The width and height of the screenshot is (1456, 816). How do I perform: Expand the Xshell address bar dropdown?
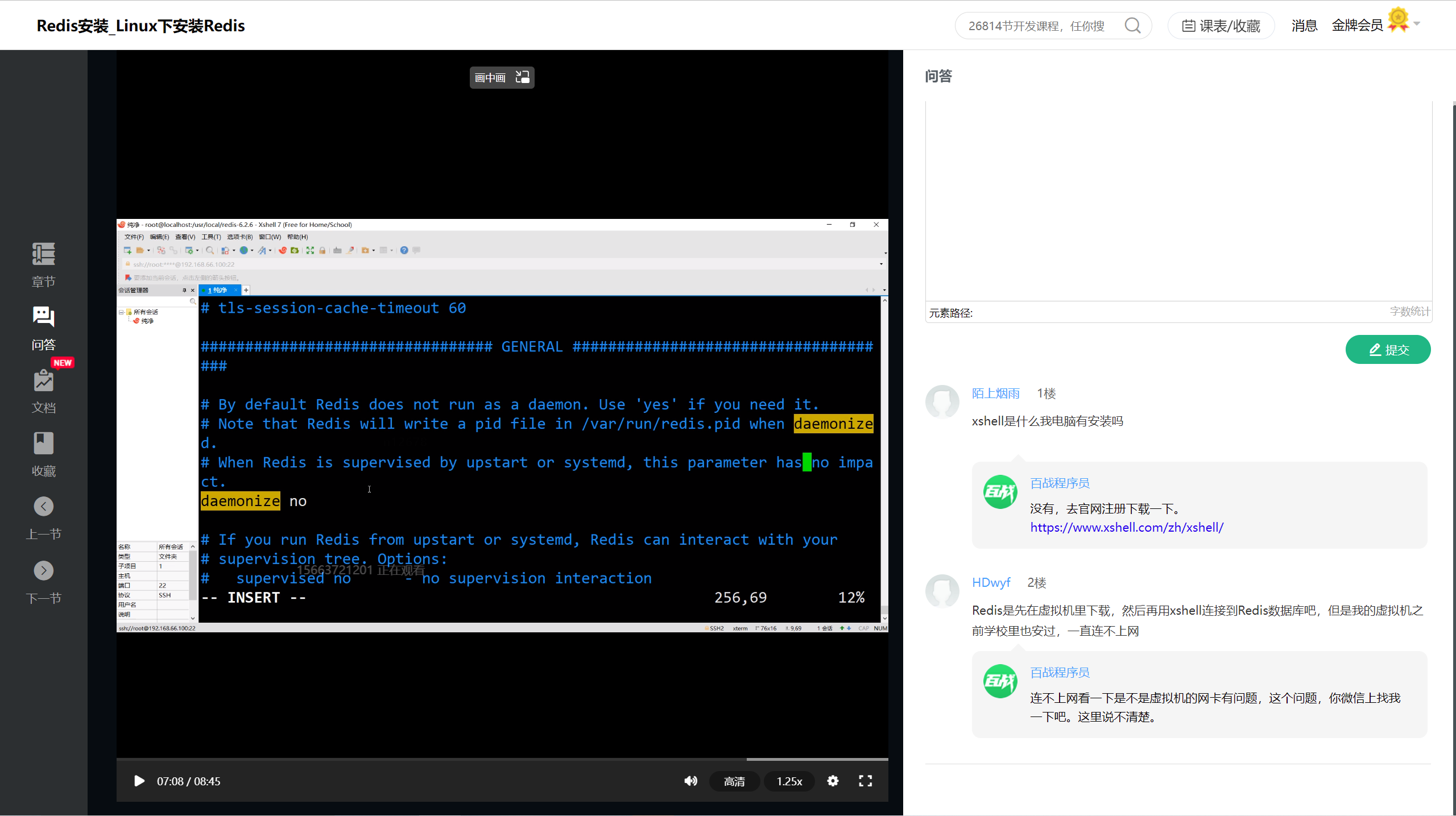881,264
